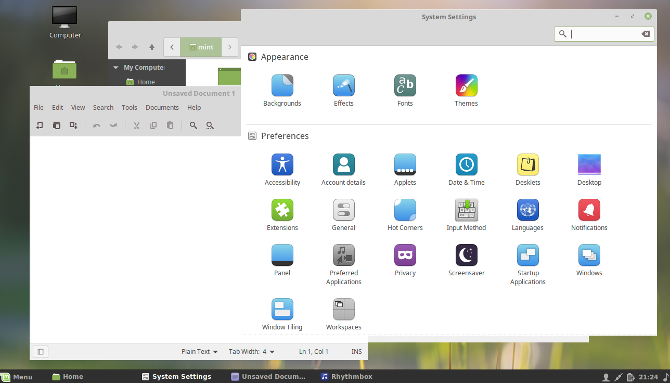670x383 pixels.
Task: Open the Plain Text language dropdown
Action: coord(199,352)
